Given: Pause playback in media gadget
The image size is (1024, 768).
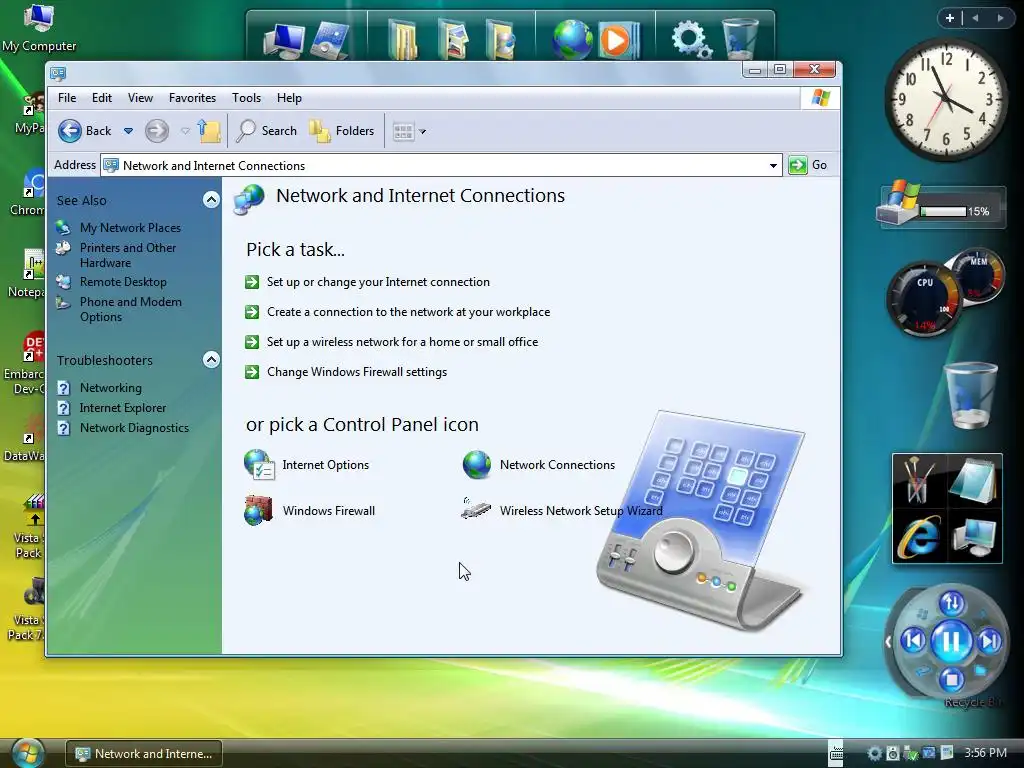Looking at the screenshot, I should (x=951, y=641).
